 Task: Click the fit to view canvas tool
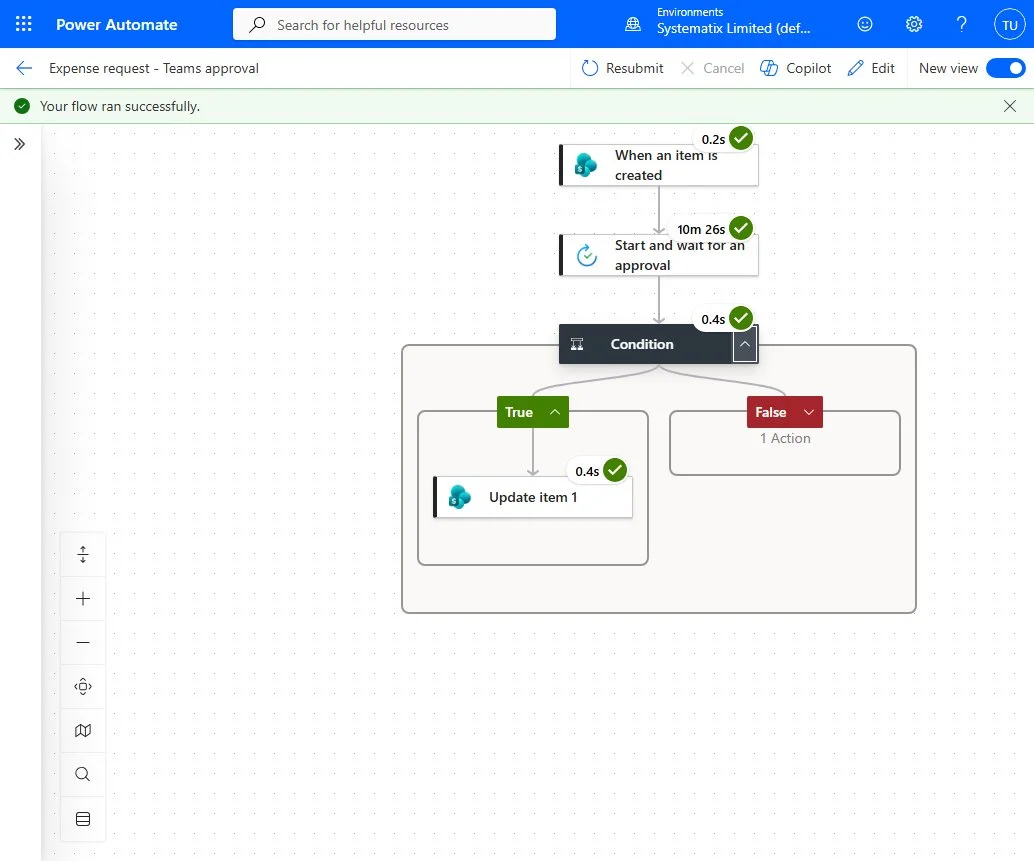tap(83, 686)
